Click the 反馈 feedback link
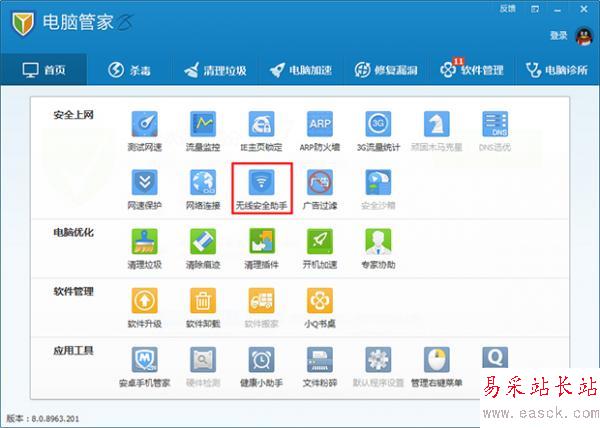Screen dimensions: 600x428 [508, 9]
